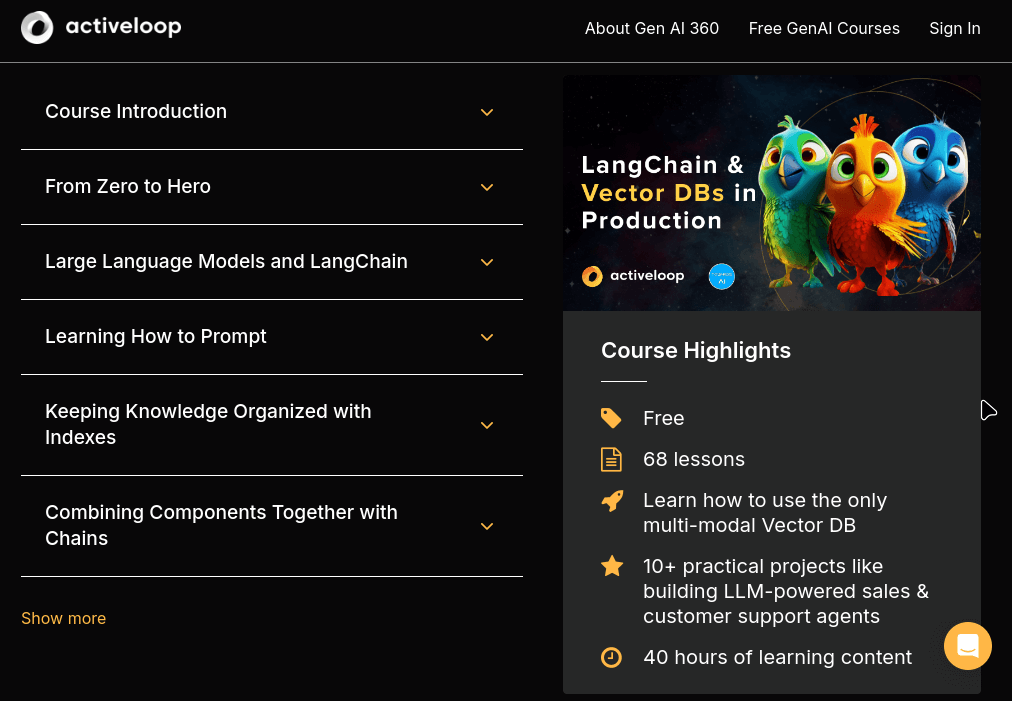Click the LangChain course banner image
The image size is (1012, 701).
click(x=771, y=193)
